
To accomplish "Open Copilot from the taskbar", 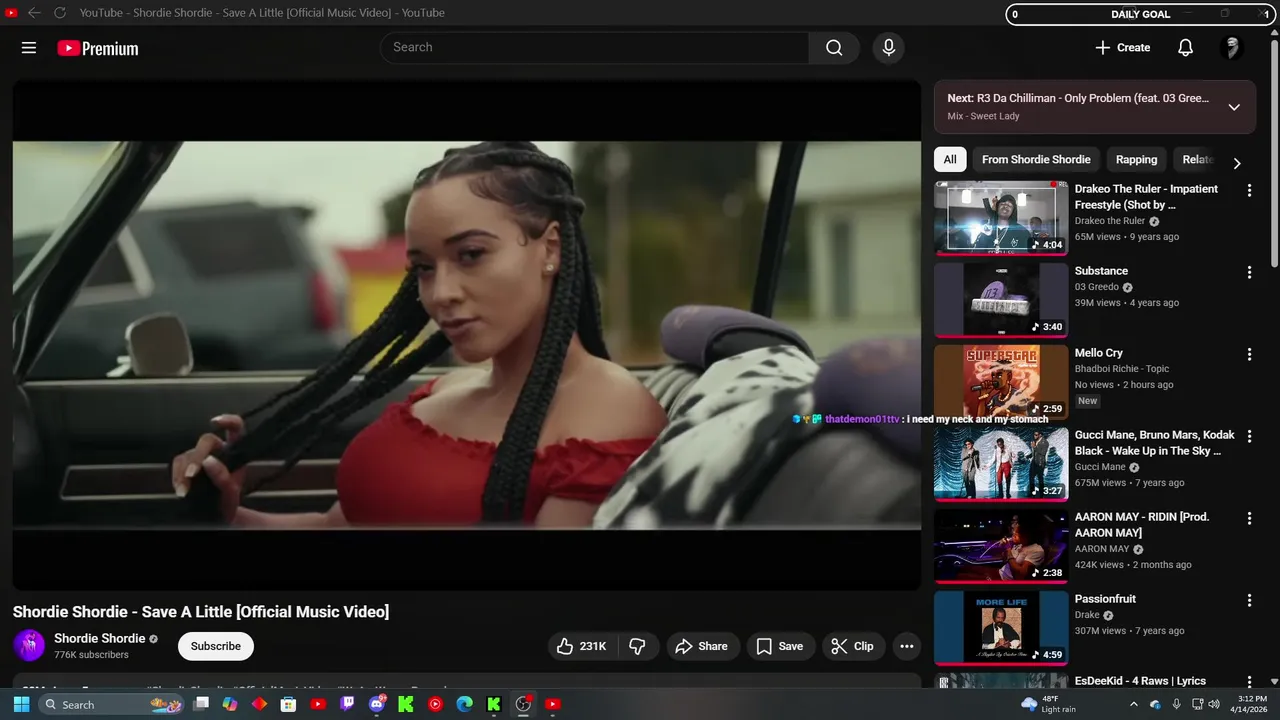I will tap(230, 704).
